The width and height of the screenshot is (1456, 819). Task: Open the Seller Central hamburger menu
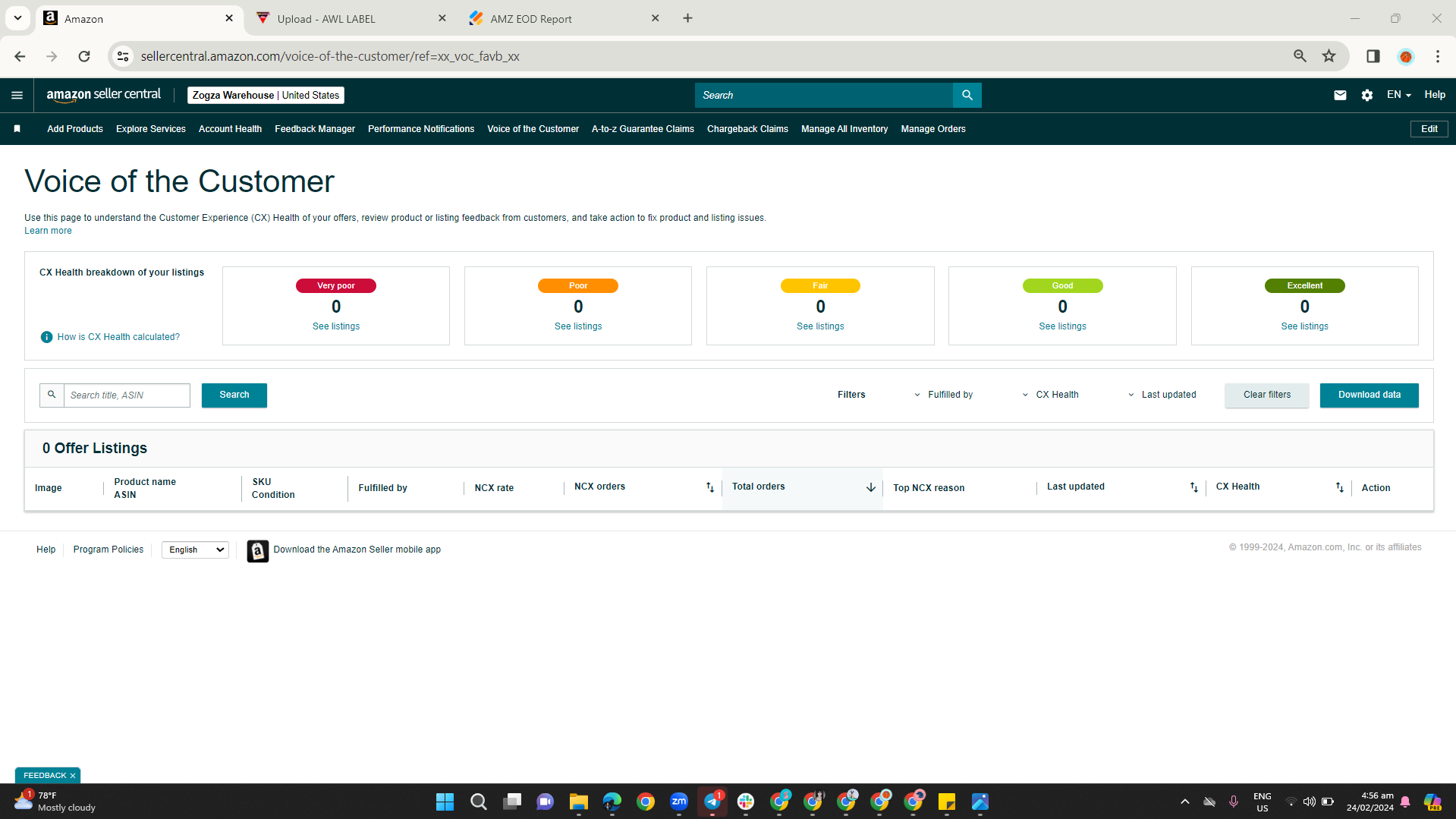17,95
